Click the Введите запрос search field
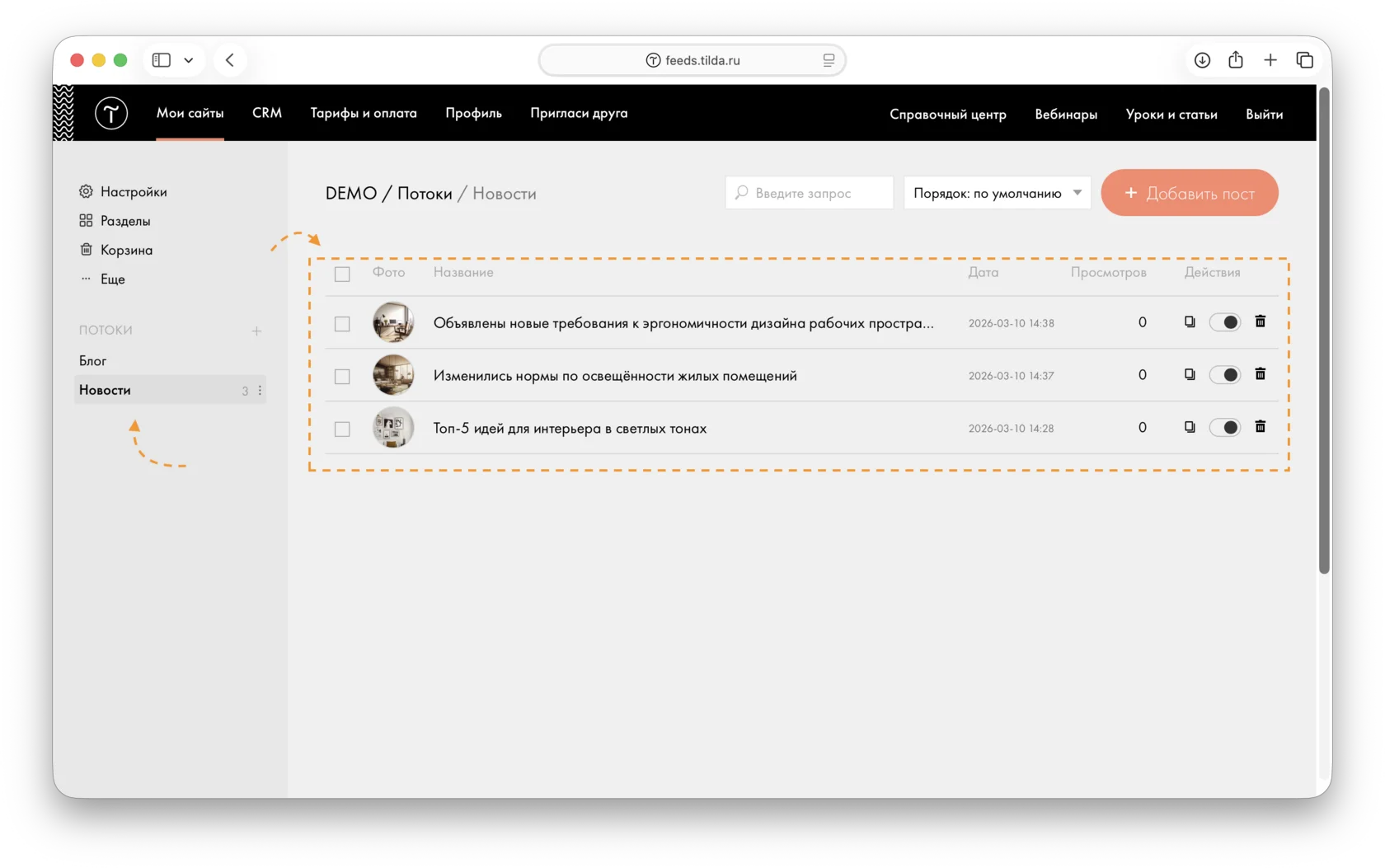 809,193
